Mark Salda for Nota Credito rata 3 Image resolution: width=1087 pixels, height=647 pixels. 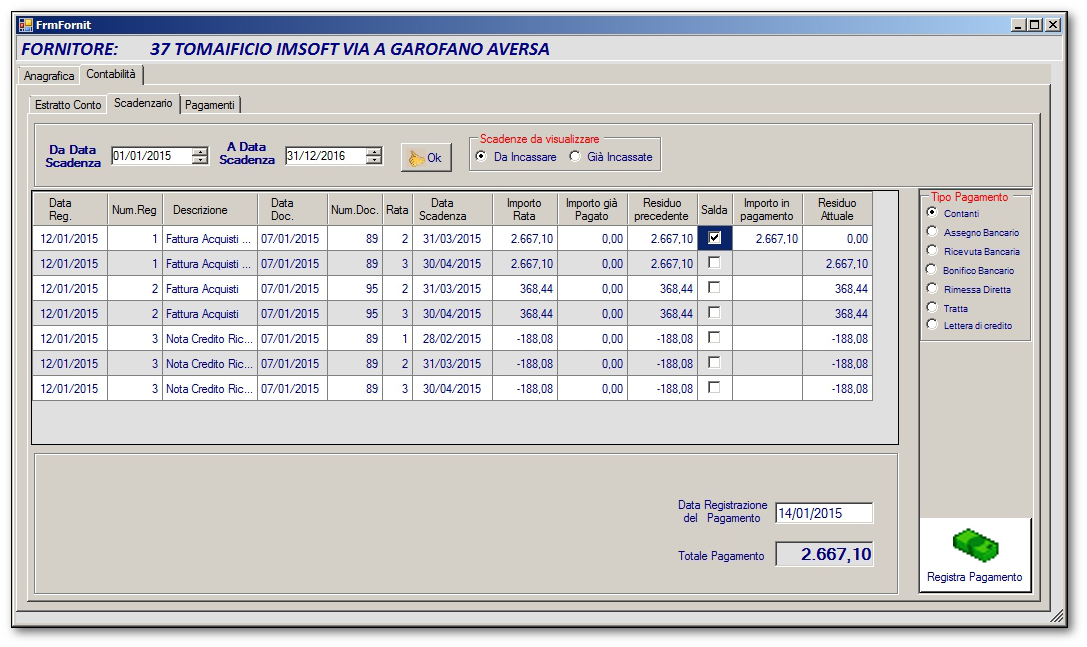pyautogui.click(x=714, y=388)
